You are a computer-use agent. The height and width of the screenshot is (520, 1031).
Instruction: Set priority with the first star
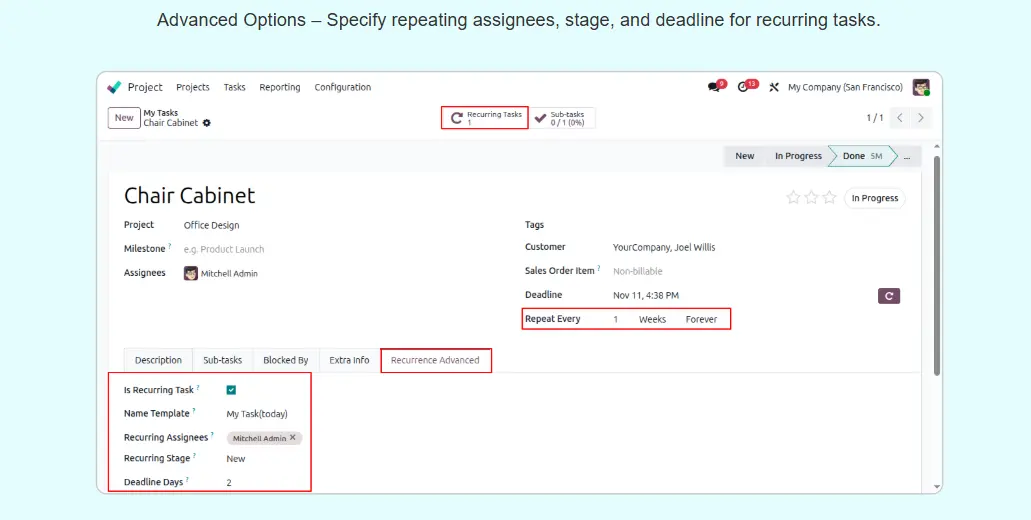pos(793,198)
